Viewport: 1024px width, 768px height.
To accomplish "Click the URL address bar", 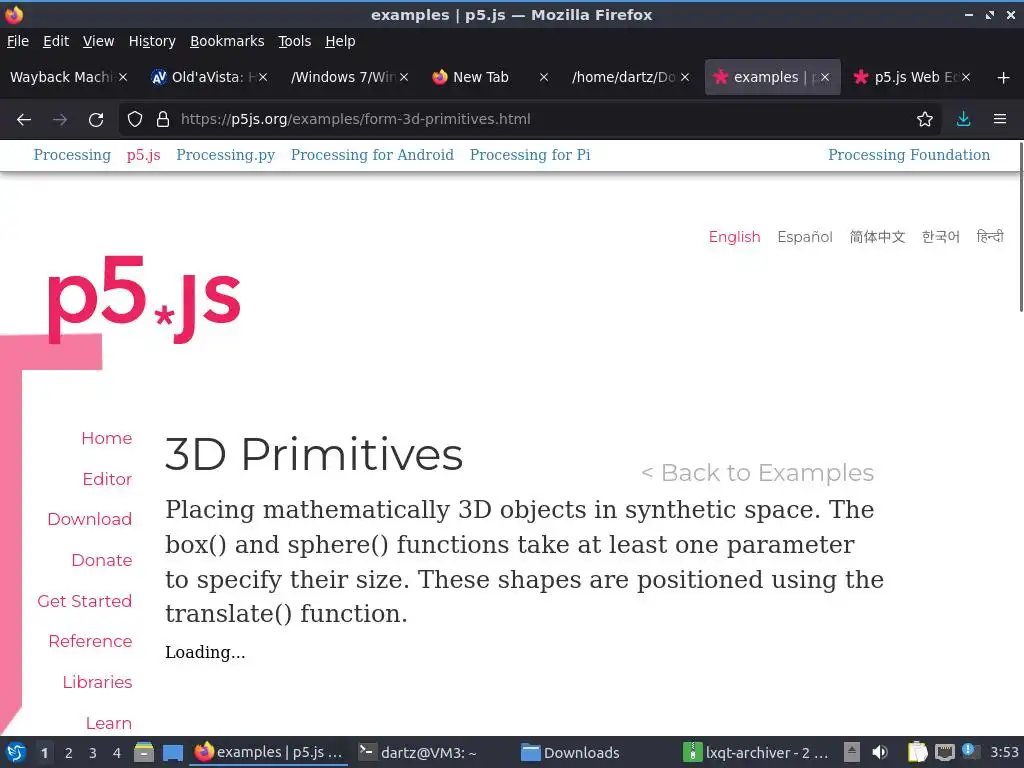I will [529, 119].
